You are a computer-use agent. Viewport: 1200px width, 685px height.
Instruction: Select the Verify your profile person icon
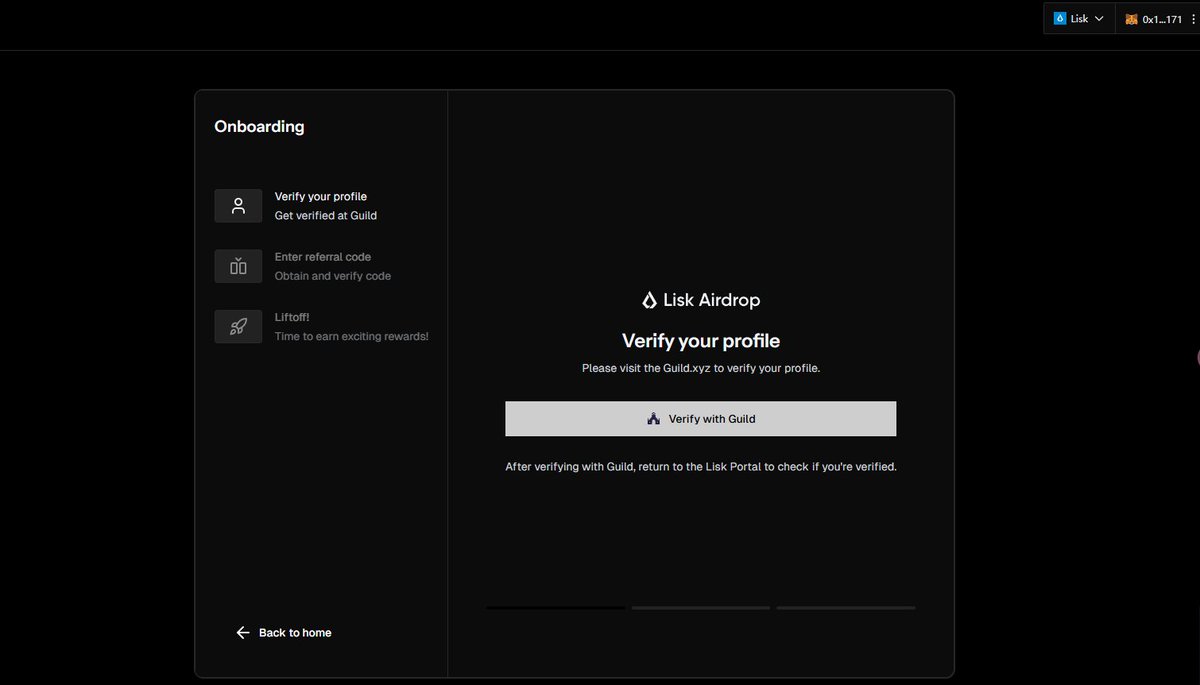point(238,206)
